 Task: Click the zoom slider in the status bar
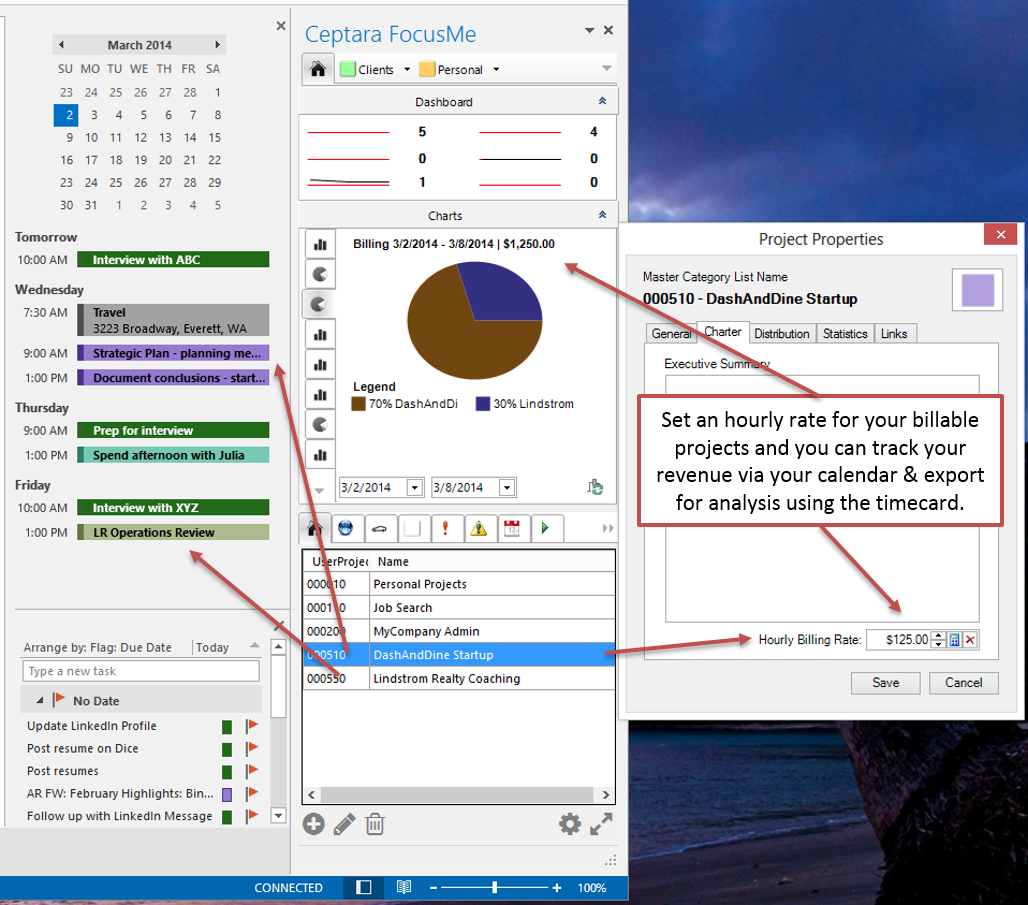(495, 888)
